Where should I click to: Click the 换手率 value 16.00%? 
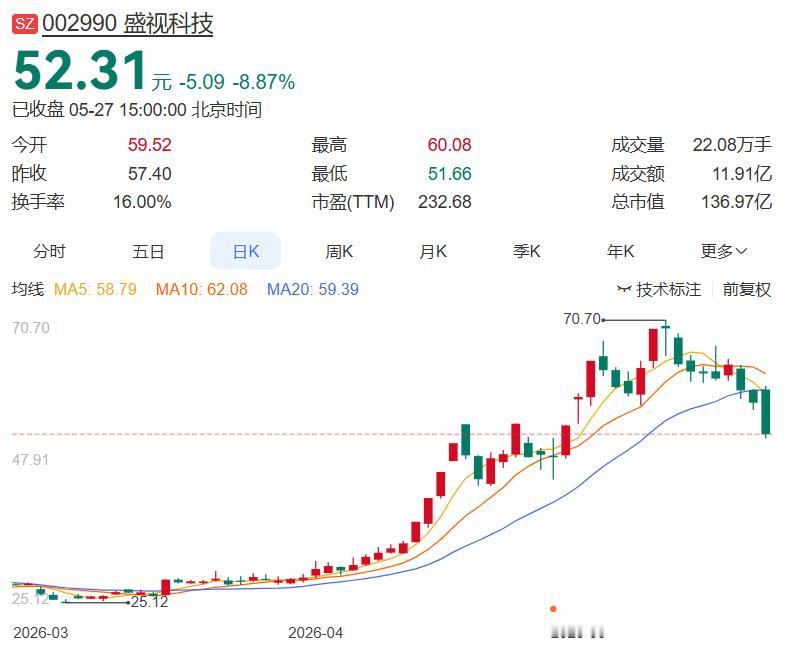point(142,202)
